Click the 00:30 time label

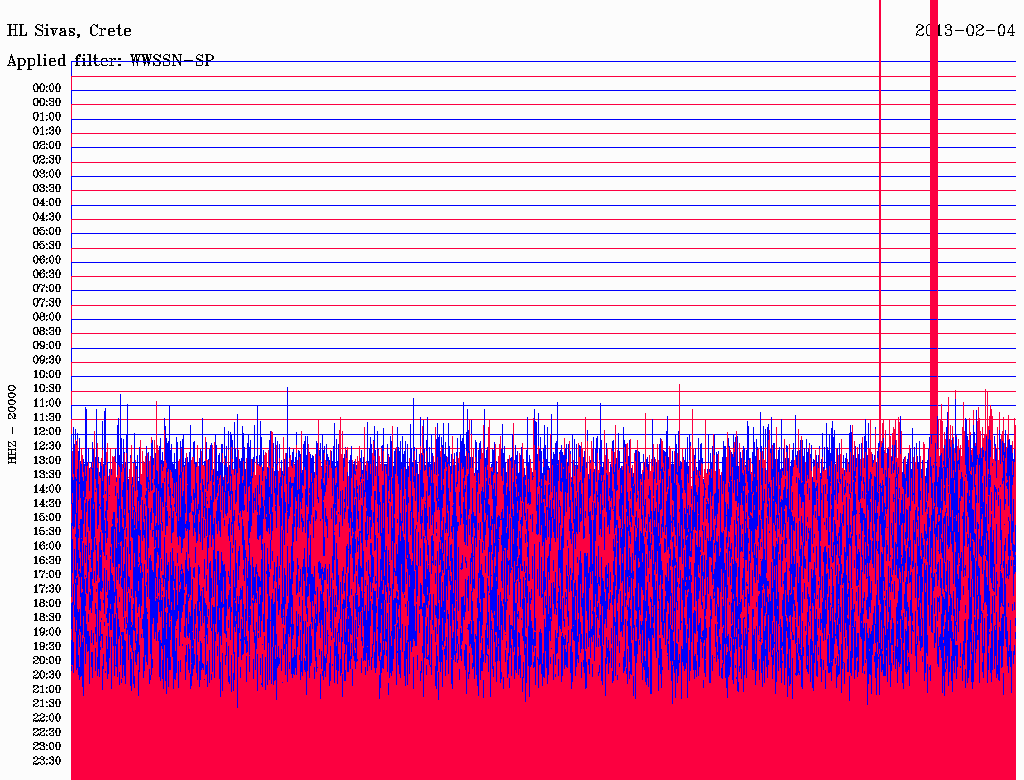pos(47,103)
